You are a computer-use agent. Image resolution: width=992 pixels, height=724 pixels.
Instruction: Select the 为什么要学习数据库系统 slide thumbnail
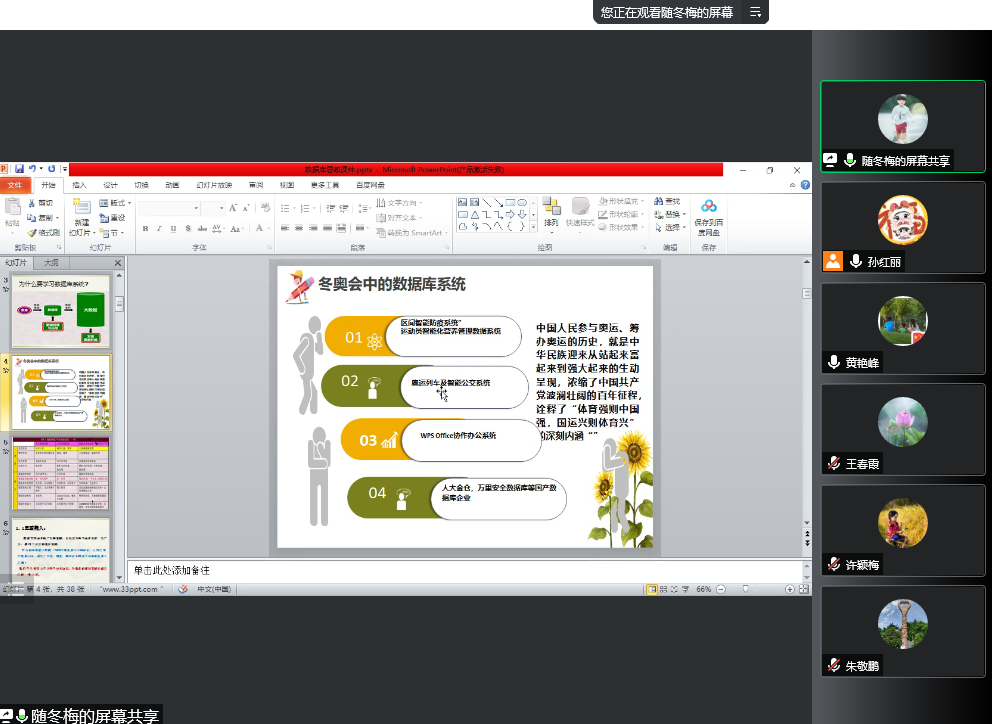(x=61, y=312)
